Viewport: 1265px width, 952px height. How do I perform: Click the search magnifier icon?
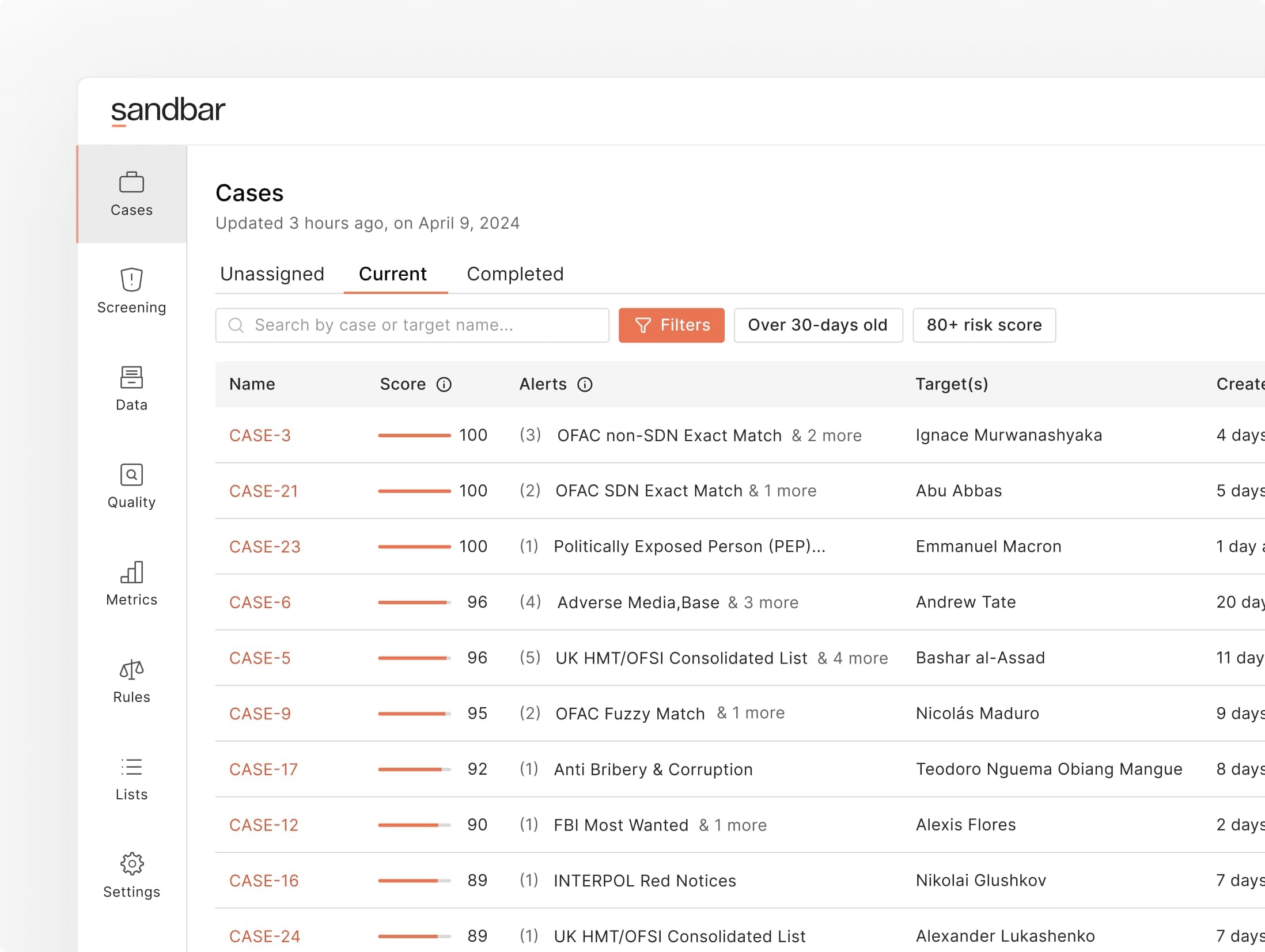236,325
